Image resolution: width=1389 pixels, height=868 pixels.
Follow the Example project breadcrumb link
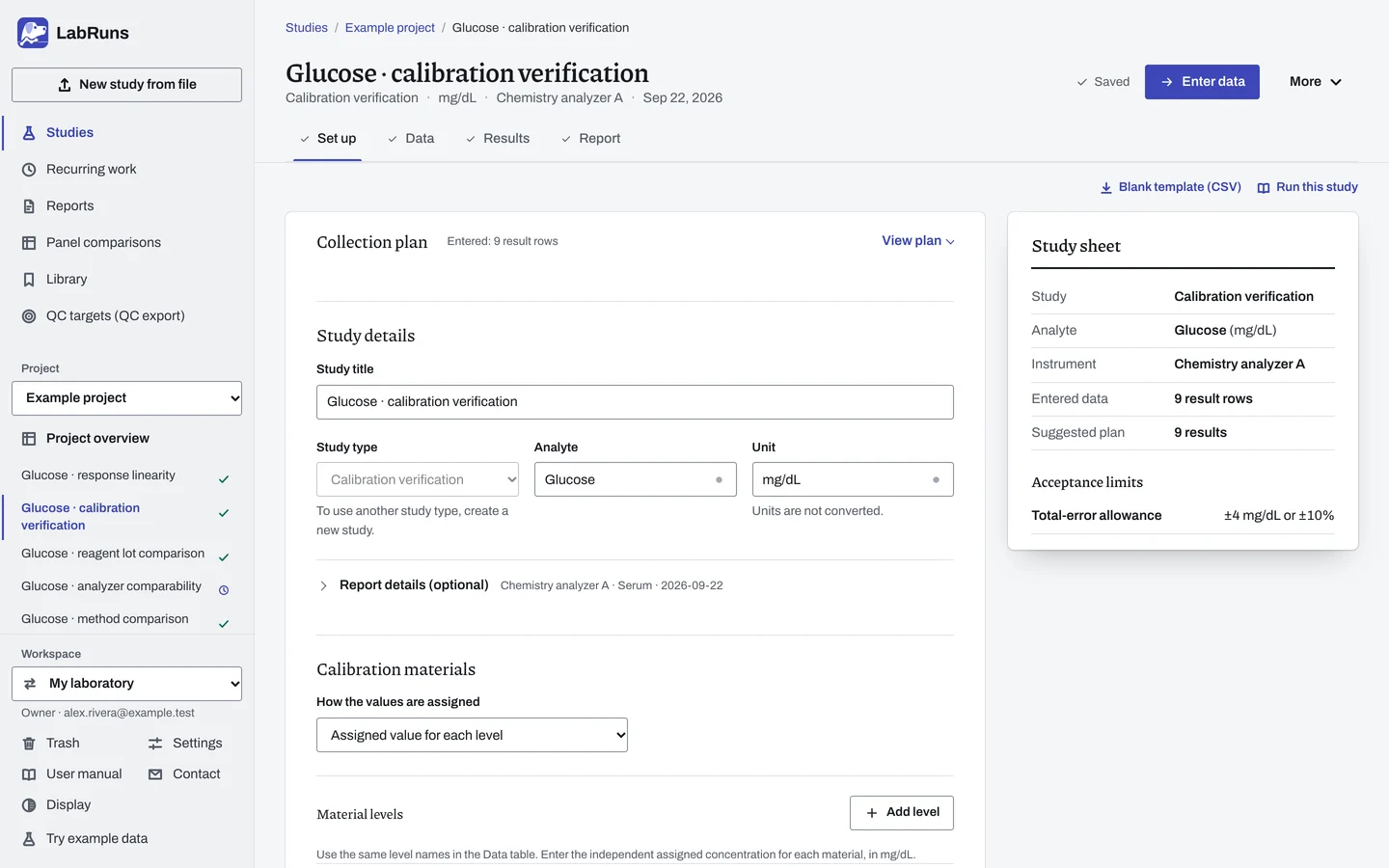390,28
